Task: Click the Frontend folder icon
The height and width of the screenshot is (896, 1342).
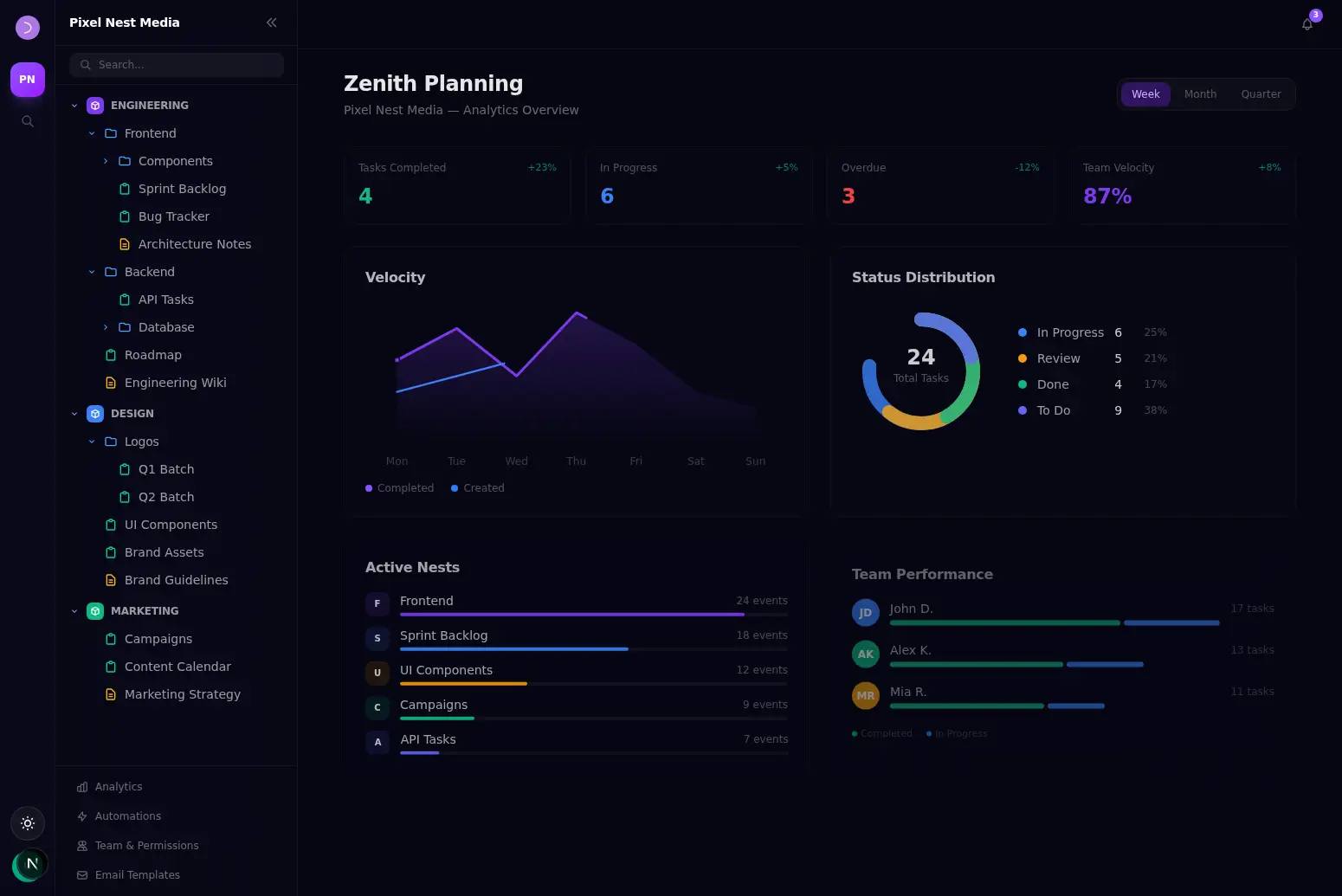Action: 111,133
